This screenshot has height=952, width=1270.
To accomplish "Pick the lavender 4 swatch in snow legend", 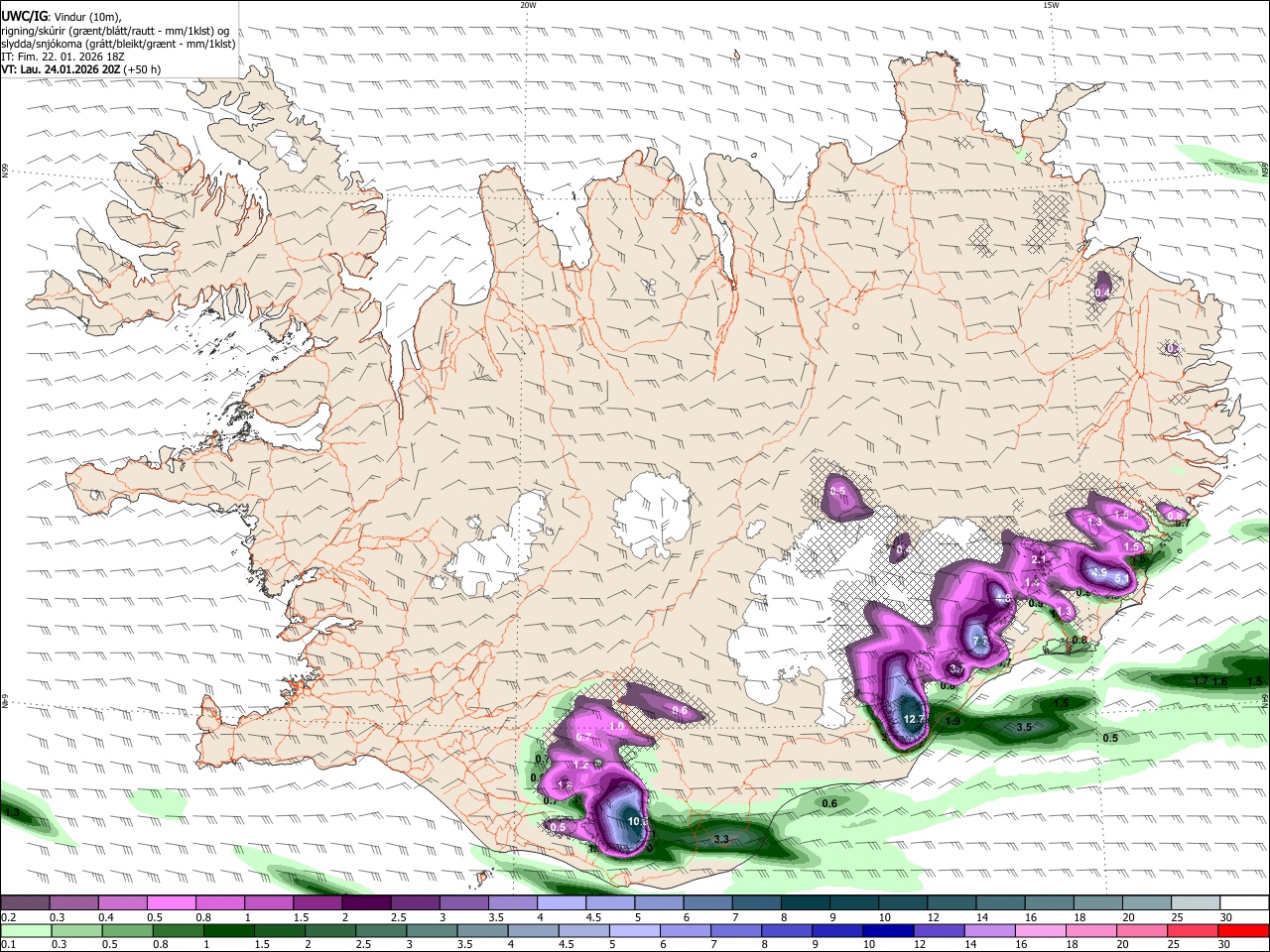I will pos(562,903).
